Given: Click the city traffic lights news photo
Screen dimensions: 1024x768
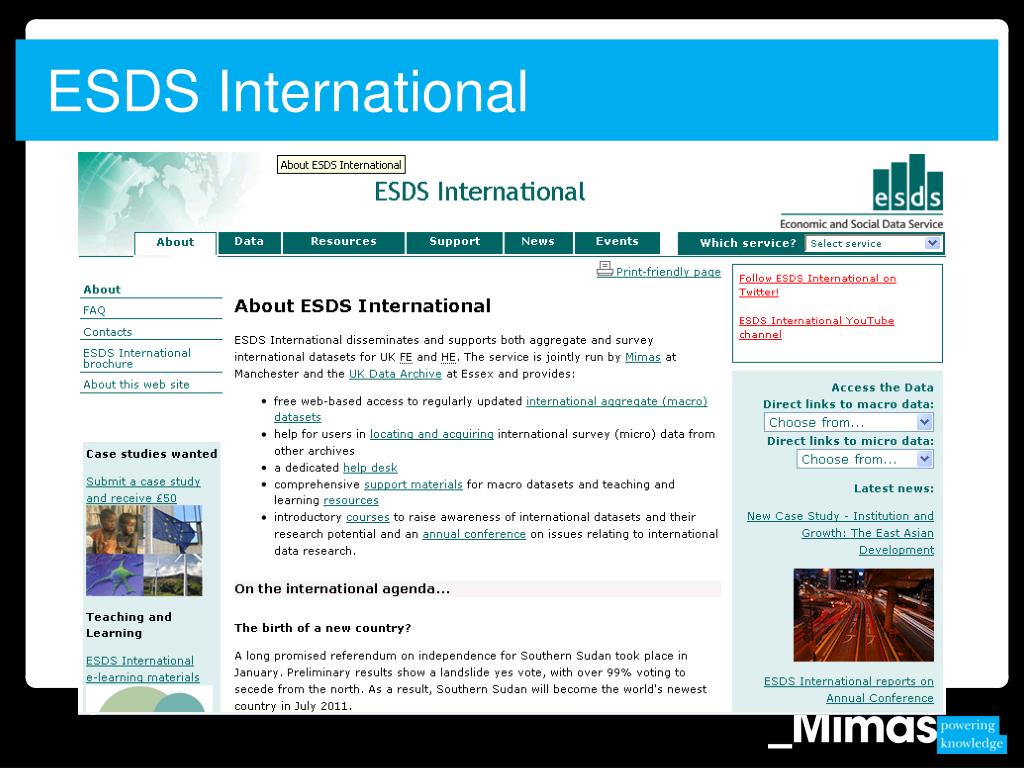Looking at the screenshot, I should (x=863, y=615).
